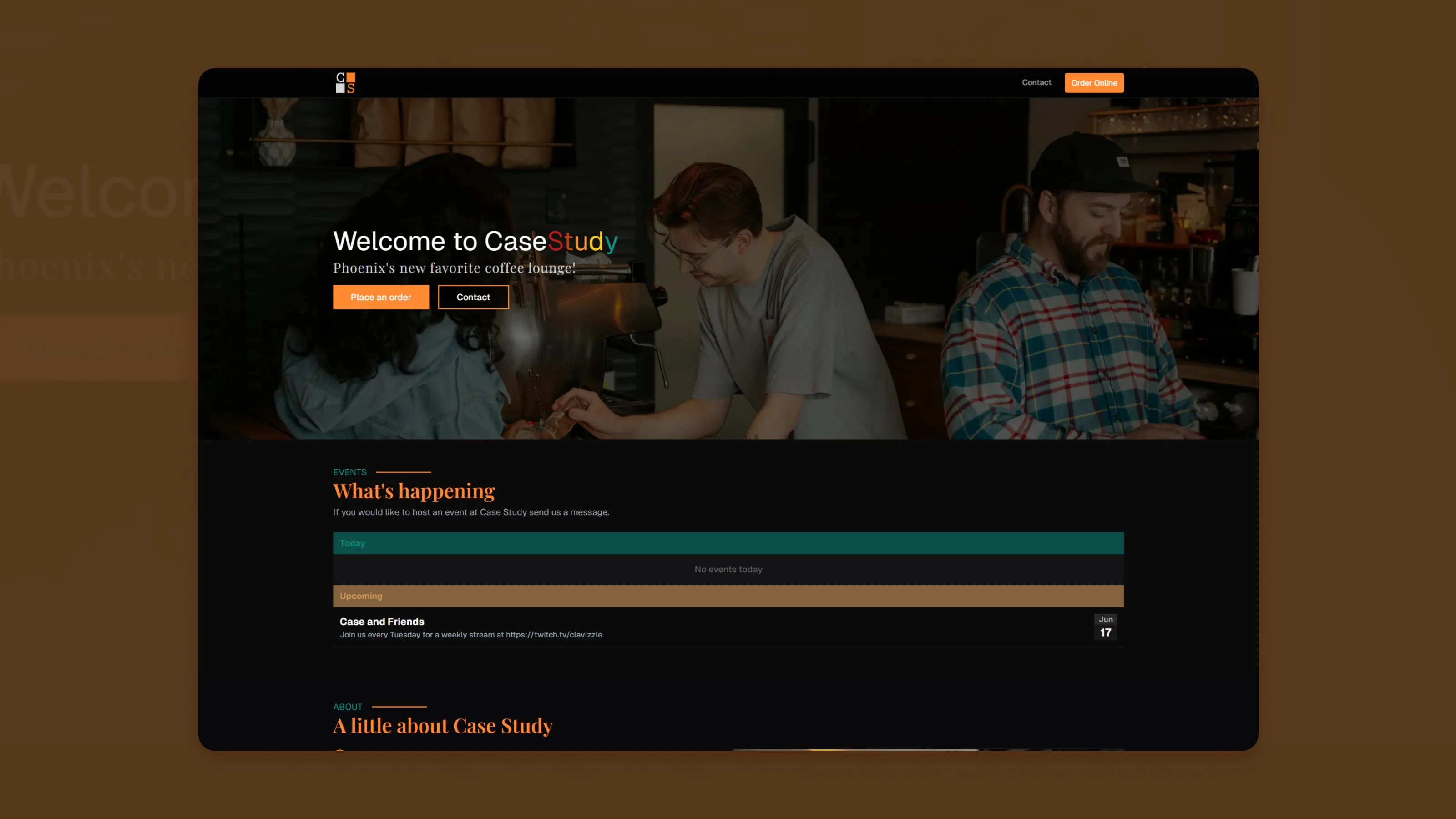Viewport: 1456px width, 819px height.
Task: Click the Order Online button
Action: click(x=1094, y=82)
